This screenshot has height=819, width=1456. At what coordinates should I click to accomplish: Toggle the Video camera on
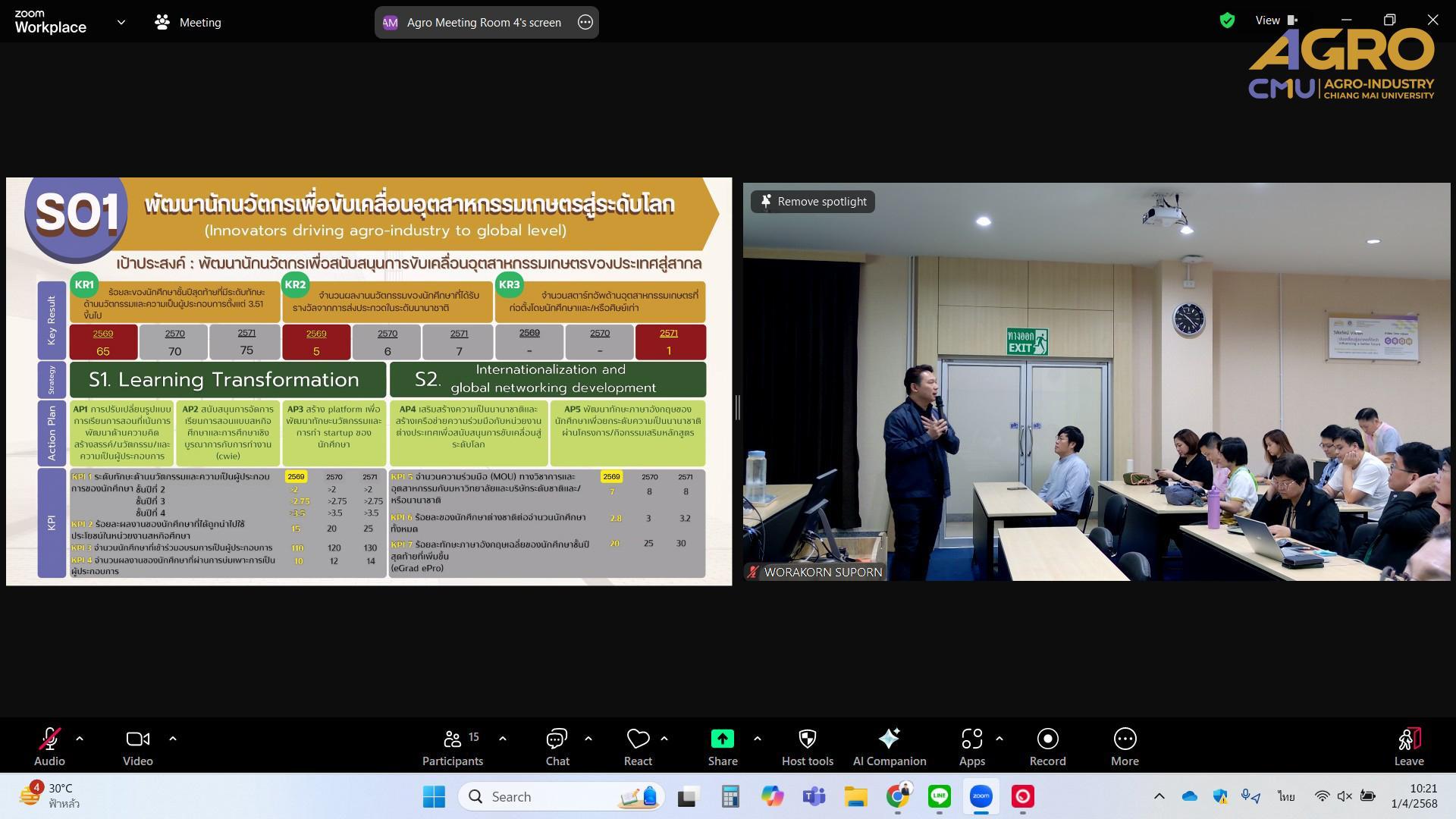137,739
